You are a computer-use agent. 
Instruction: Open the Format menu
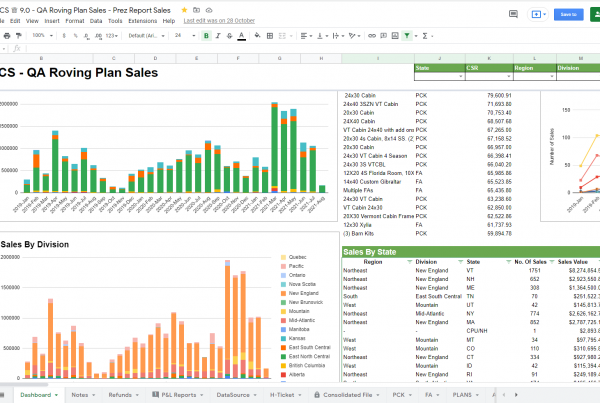click(x=74, y=20)
